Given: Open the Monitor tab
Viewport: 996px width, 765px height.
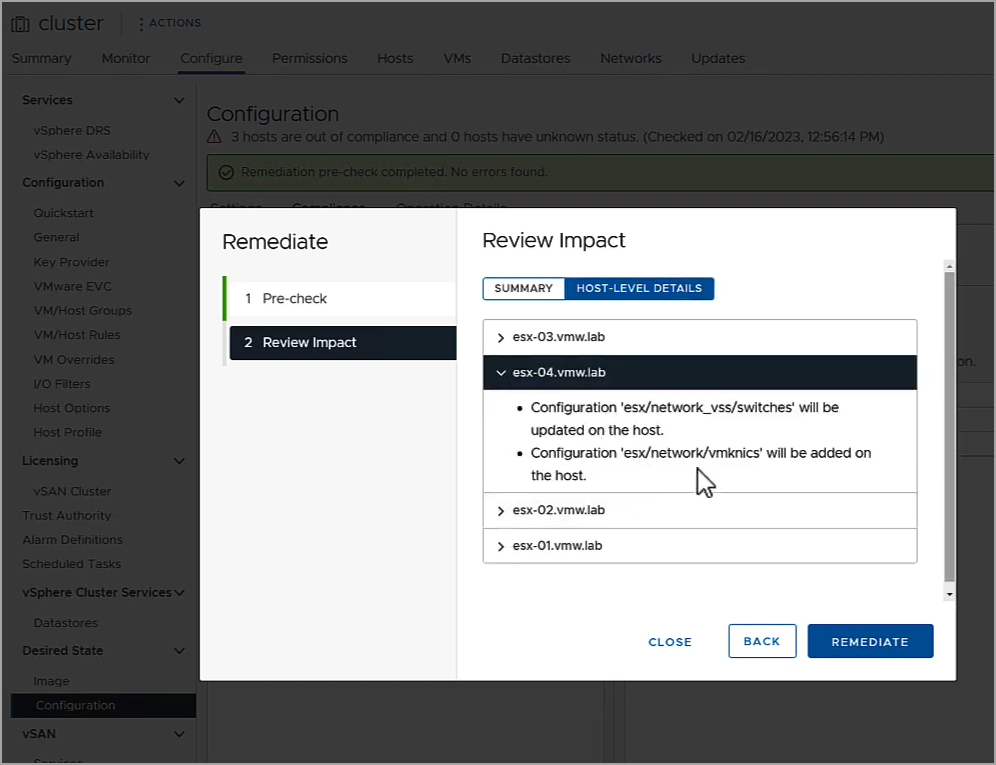Looking at the screenshot, I should (x=126, y=58).
